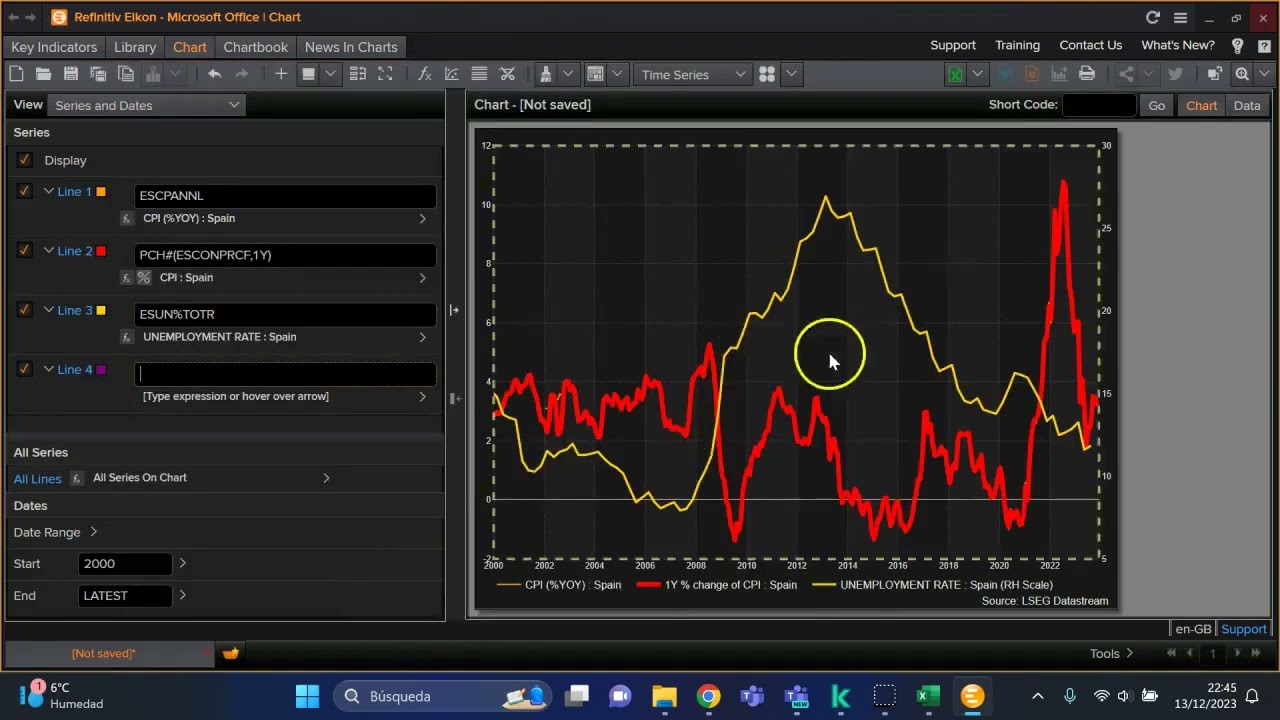Open the Library tab
This screenshot has height=720, width=1280.
[135, 47]
